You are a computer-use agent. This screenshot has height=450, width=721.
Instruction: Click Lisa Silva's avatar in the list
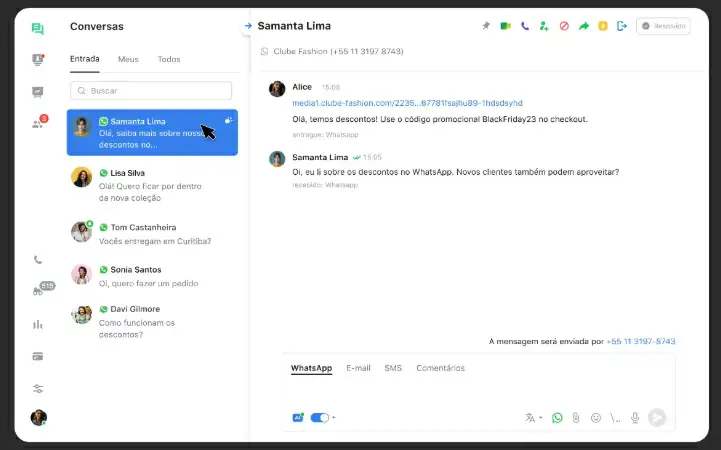[x=81, y=177]
